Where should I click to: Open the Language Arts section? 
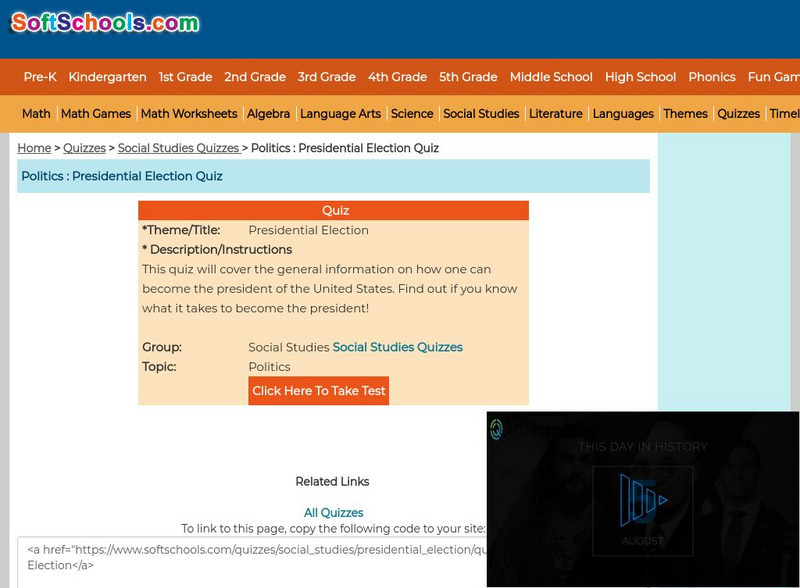pyautogui.click(x=339, y=114)
